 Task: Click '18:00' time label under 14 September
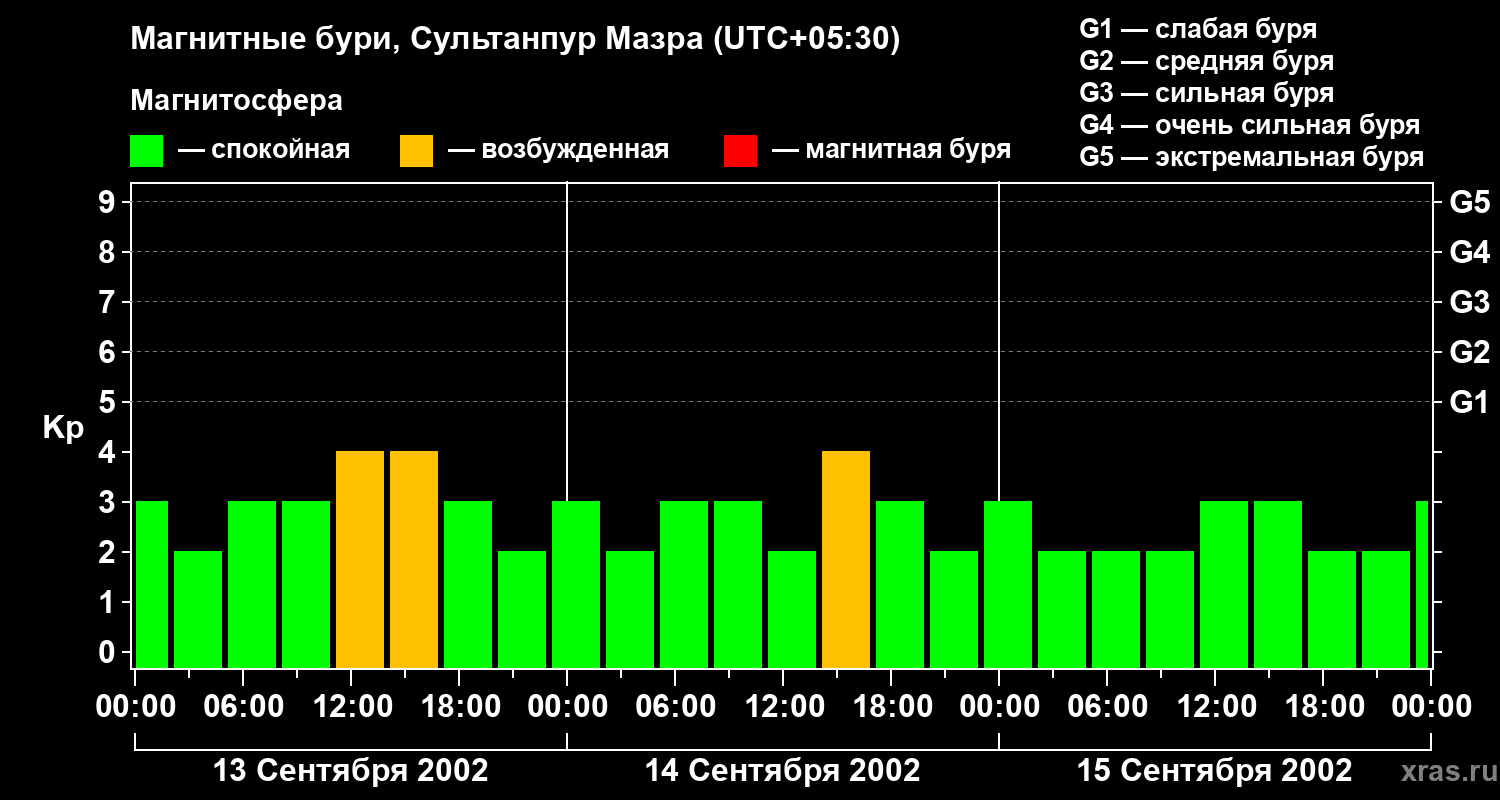(x=891, y=707)
